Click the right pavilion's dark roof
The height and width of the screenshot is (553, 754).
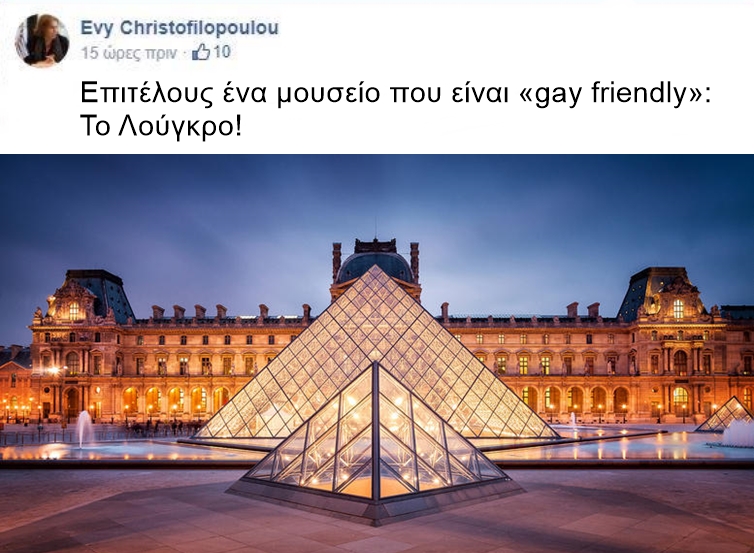[x=656, y=292]
